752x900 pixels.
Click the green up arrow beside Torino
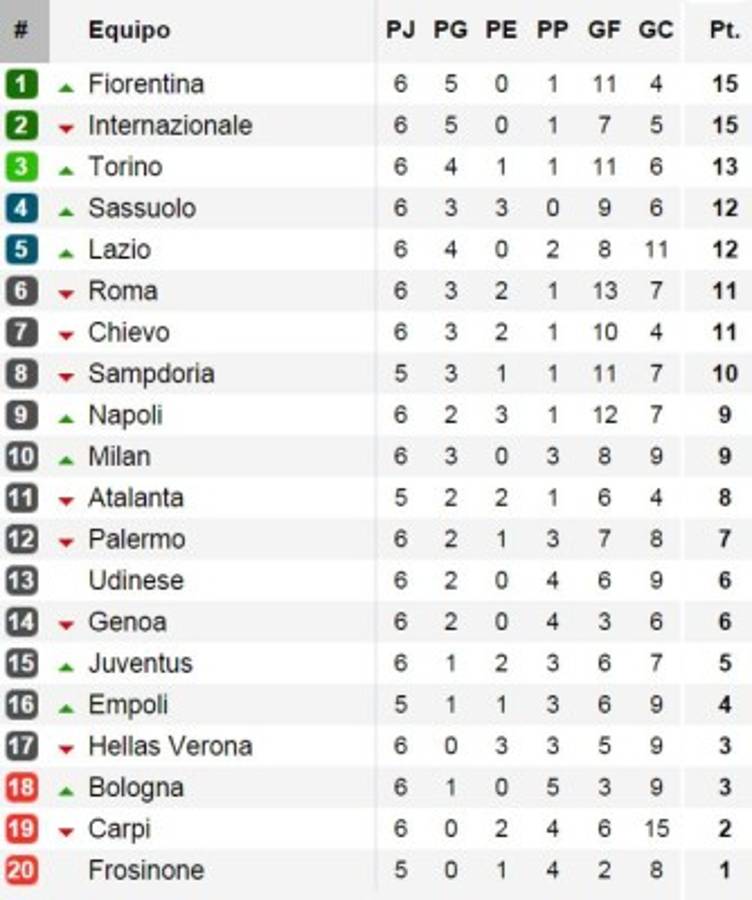coord(66,170)
